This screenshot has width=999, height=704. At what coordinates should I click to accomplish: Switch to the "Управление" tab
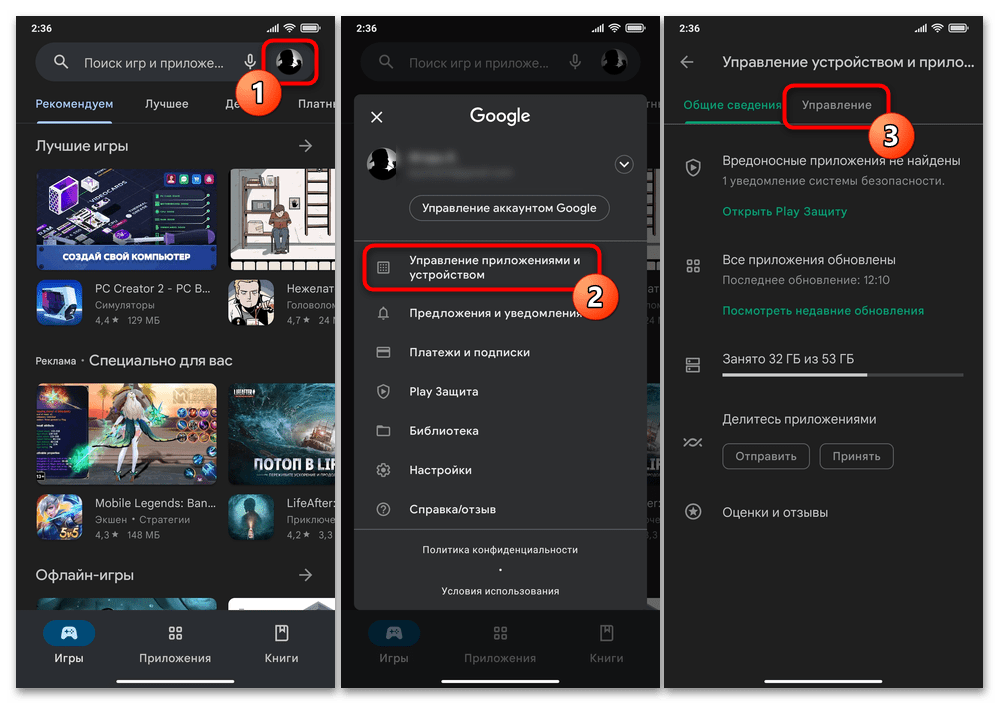pyautogui.click(x=837, y=105)
